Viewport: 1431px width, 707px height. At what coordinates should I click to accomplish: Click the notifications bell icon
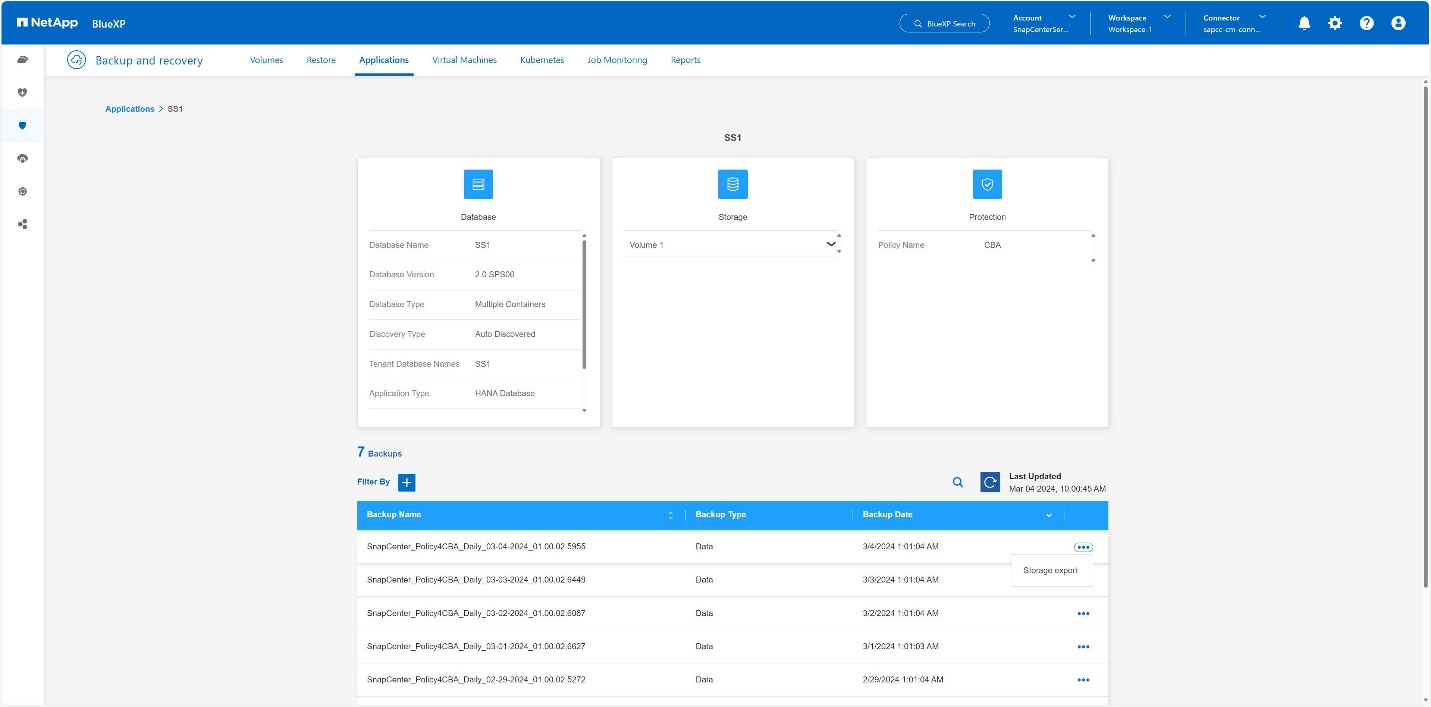(1304, 23)
